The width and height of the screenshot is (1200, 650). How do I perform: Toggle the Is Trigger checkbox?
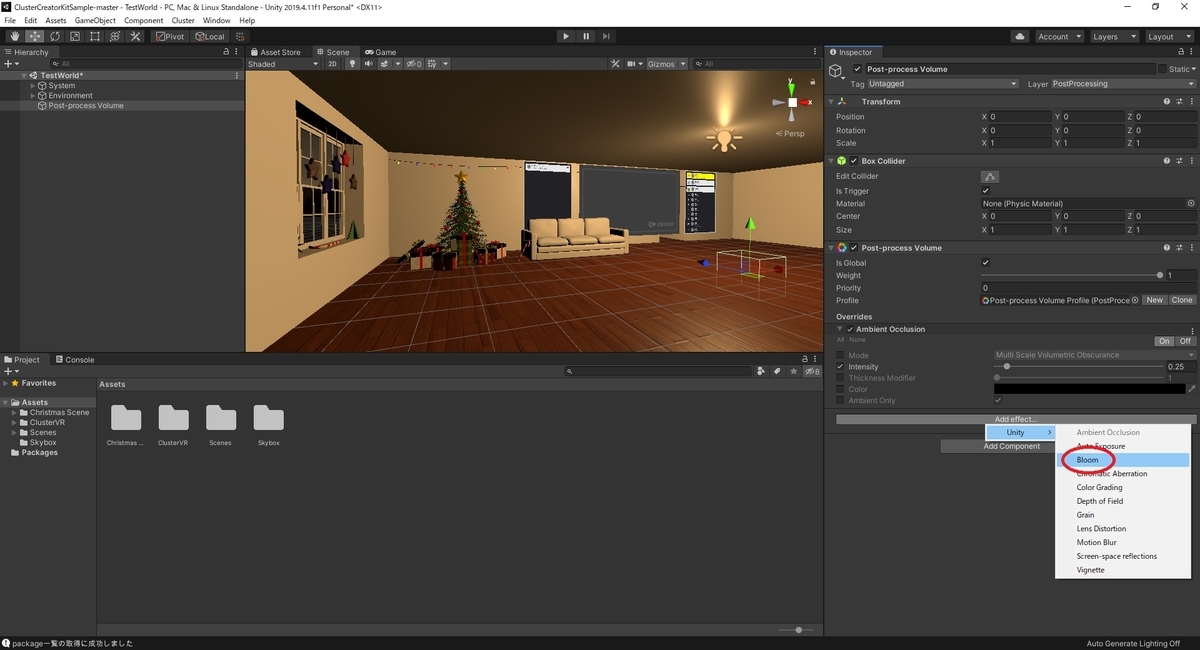click(x=986, y=190)
